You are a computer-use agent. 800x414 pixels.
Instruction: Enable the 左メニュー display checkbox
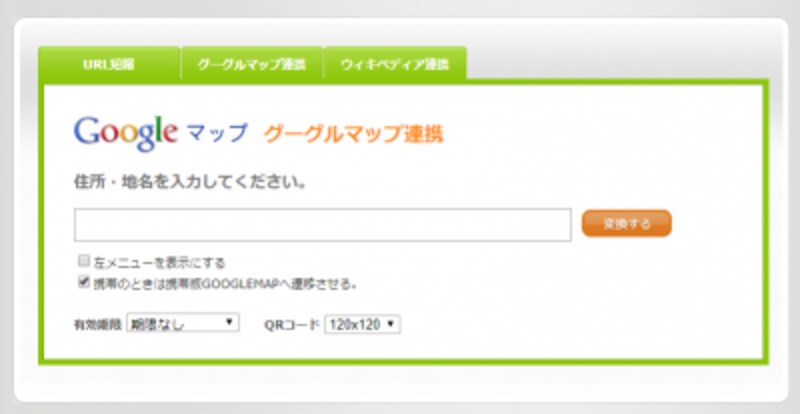tap(84, 261)
